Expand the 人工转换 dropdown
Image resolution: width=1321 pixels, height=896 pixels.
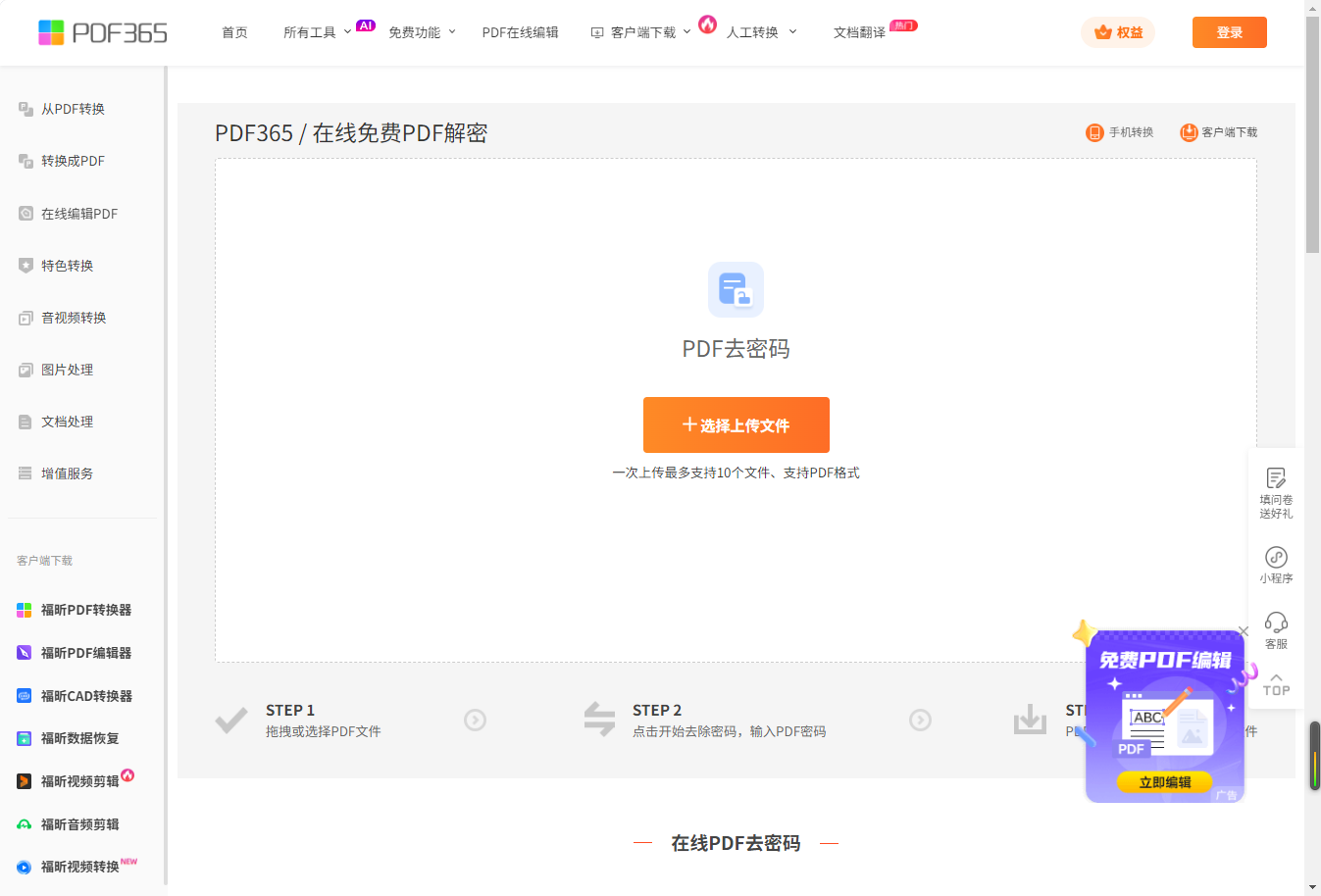click(x=761, y=32)
